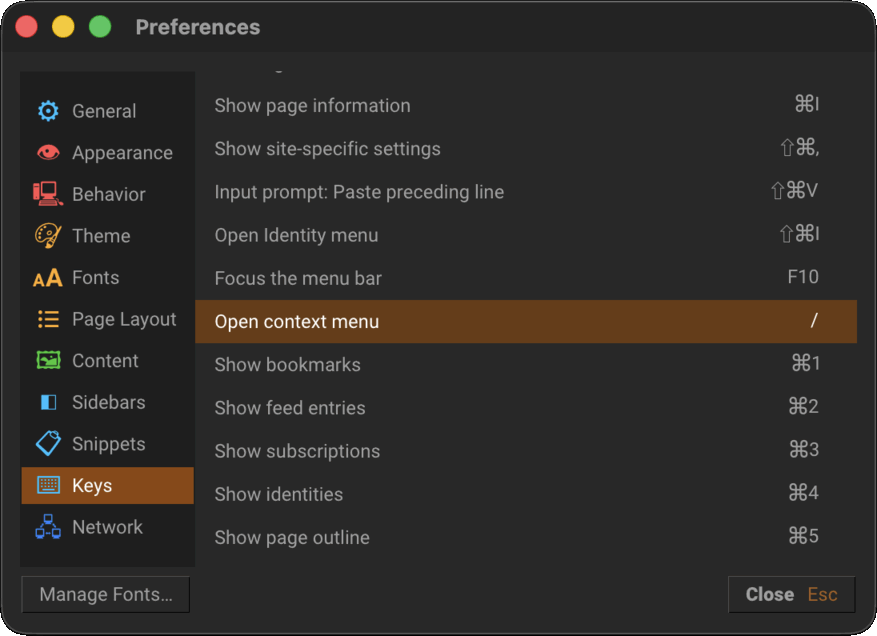Click the Appearance eye icon

click(48, 153)
